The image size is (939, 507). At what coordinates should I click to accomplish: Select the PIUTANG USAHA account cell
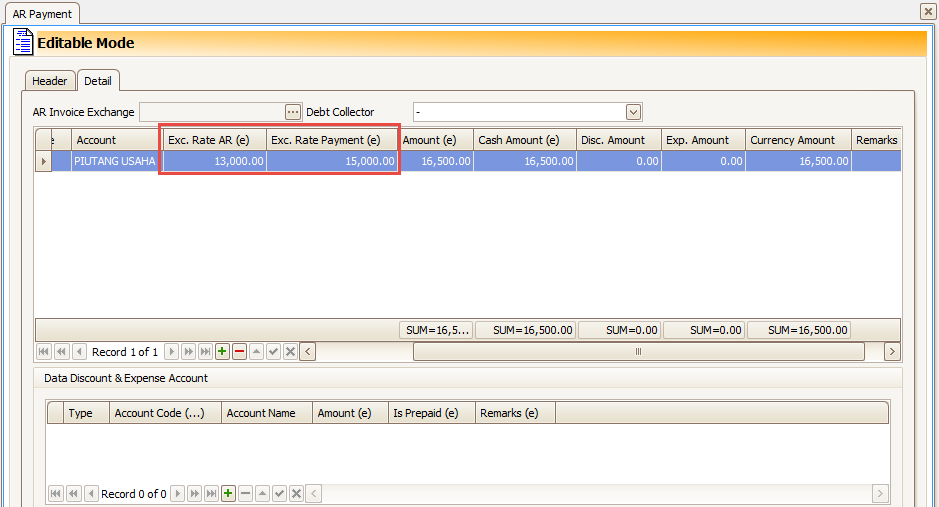[x=115, y=161]
